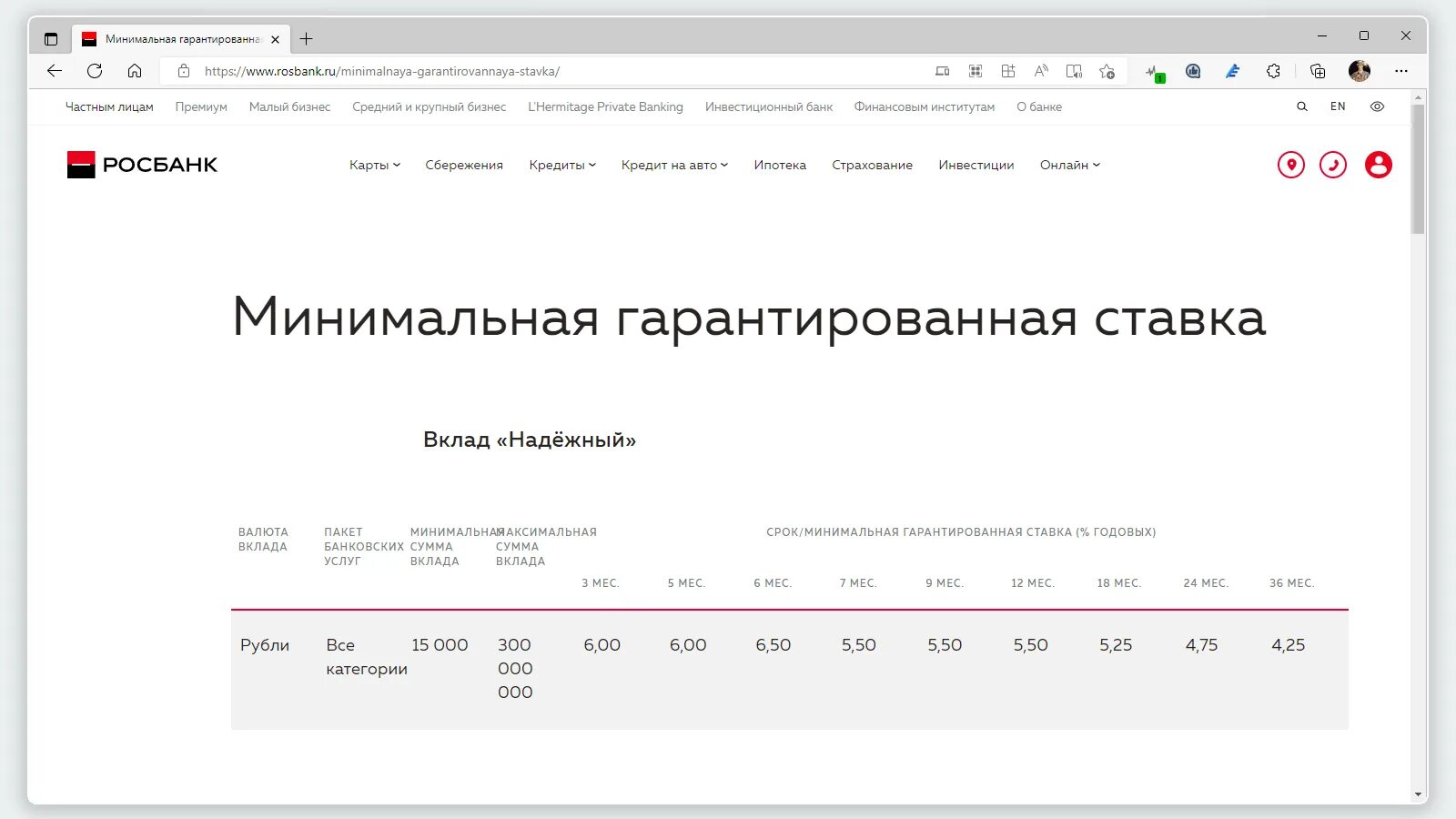1456x819 pixels.
Task: Open the blue feather extension icon
Action: click(x=1233, y=71)
